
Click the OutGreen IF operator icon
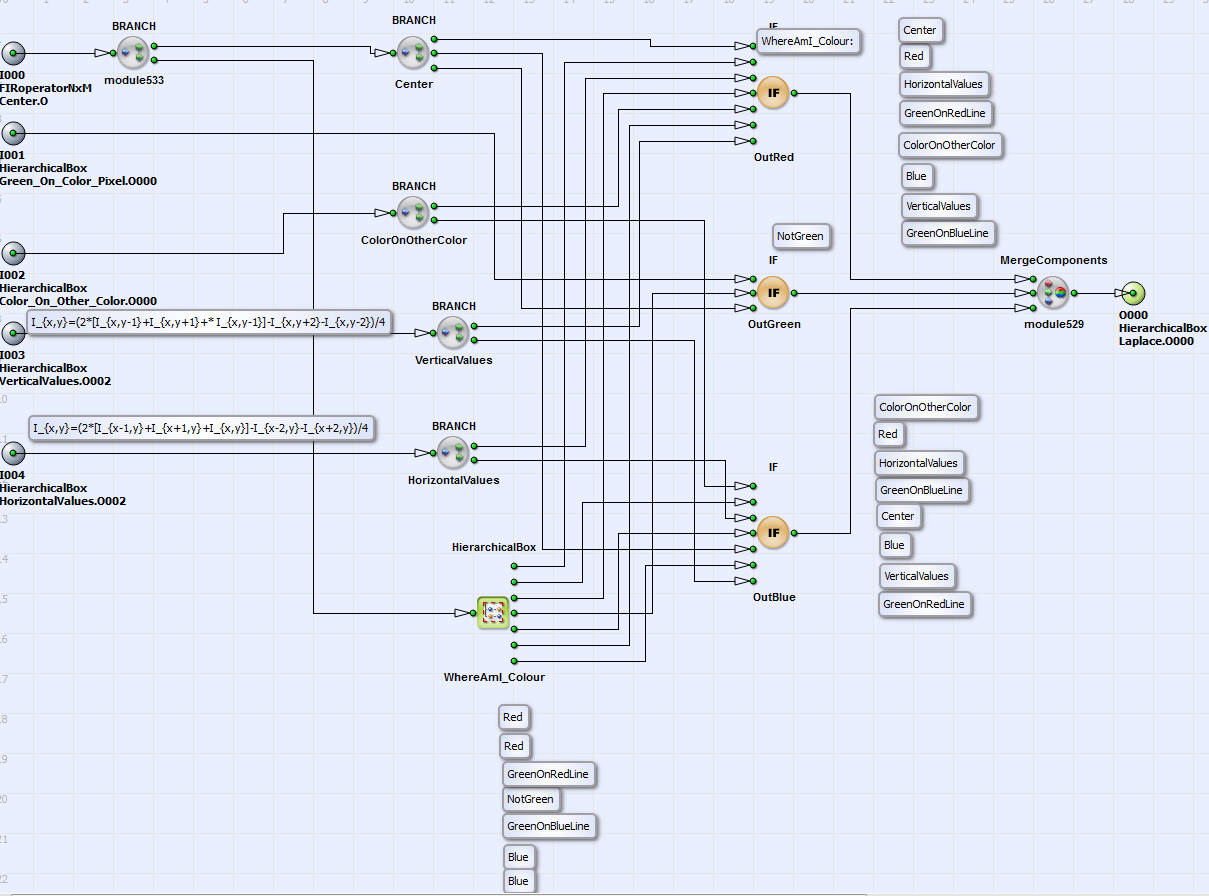(773, 293)
